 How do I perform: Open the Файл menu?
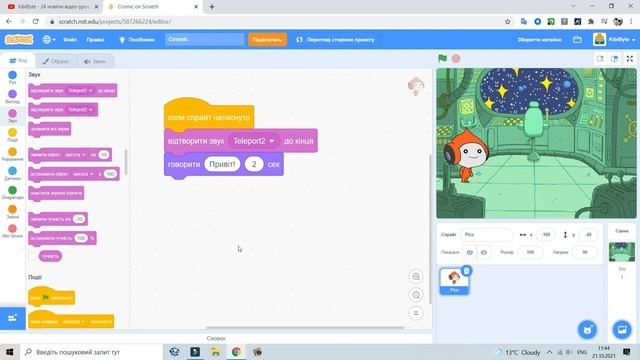pyautogui.click(x=70, y=40)
